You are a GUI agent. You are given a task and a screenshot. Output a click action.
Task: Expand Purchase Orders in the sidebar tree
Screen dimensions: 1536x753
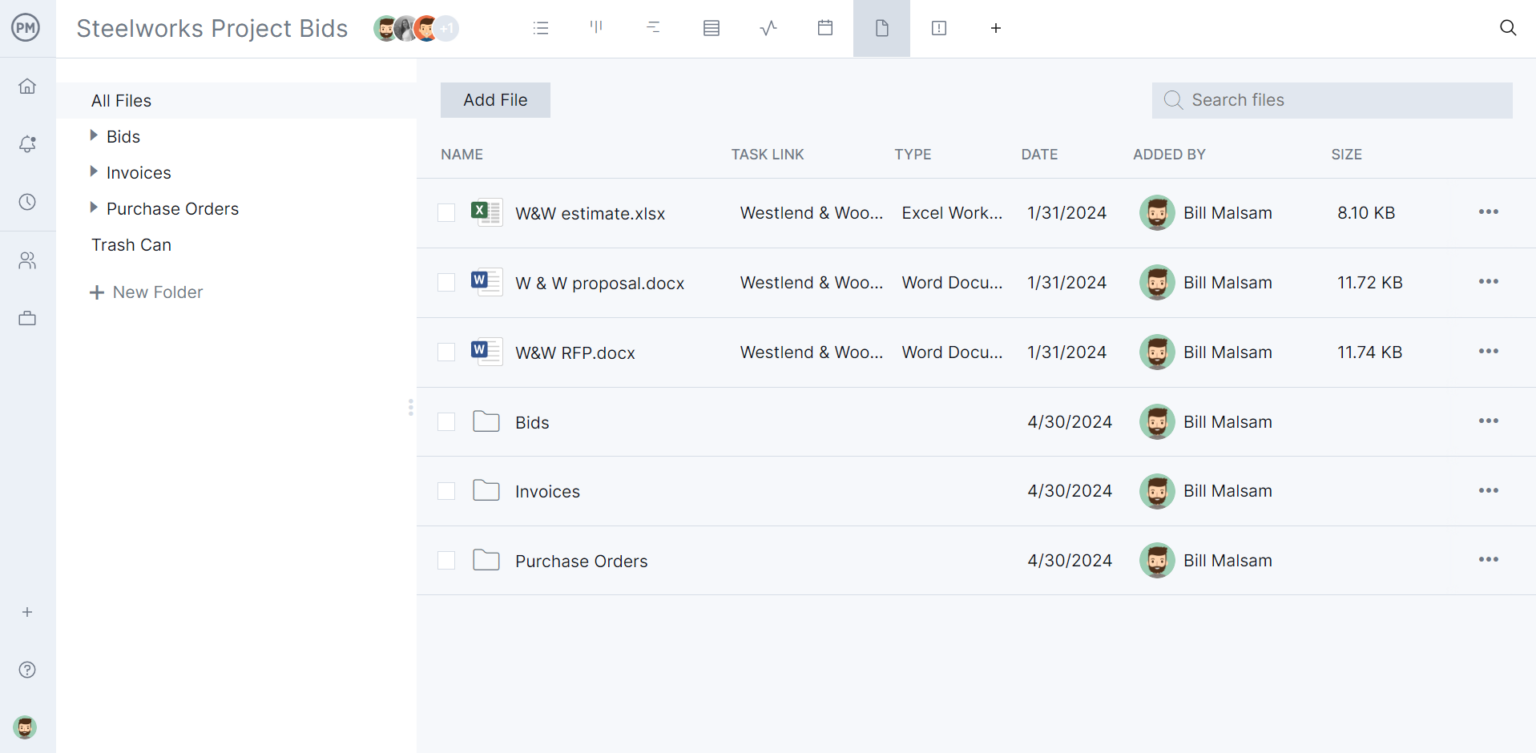pyautogui.click(x=94, y=208)
